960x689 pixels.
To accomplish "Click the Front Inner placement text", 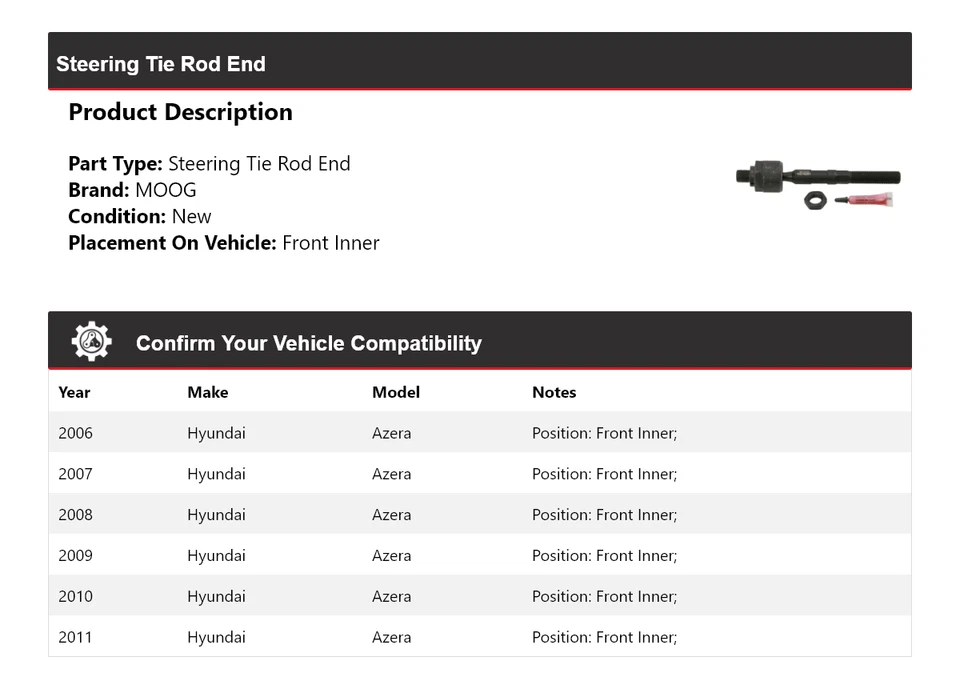I will [x=331, y=242].
